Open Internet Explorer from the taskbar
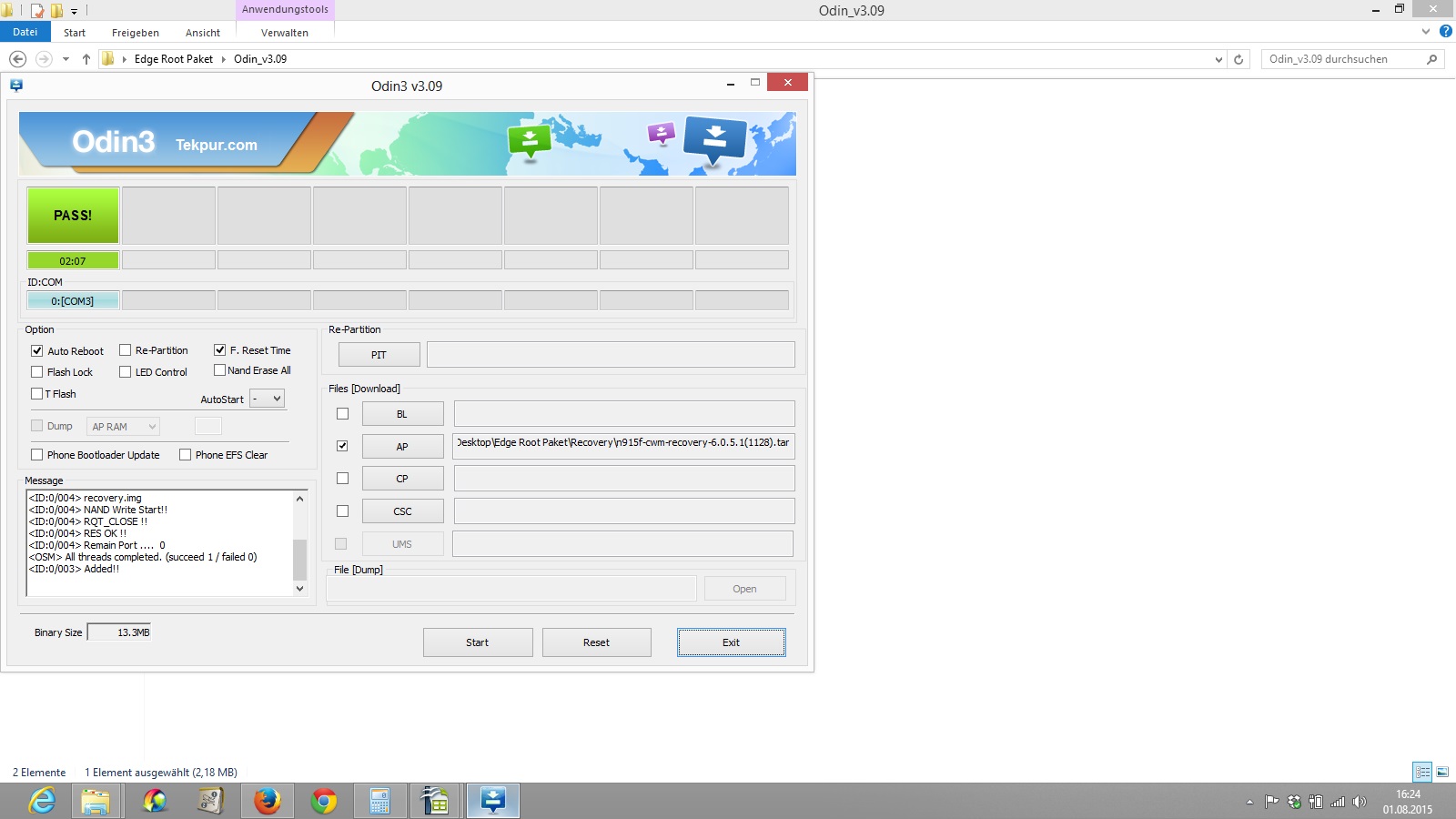The height and width of the screenshot is (819, 1456). tap(42, 801)
